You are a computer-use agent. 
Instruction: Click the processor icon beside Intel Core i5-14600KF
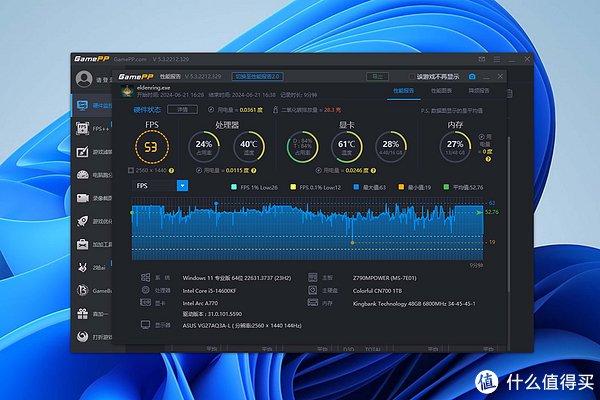145,290
